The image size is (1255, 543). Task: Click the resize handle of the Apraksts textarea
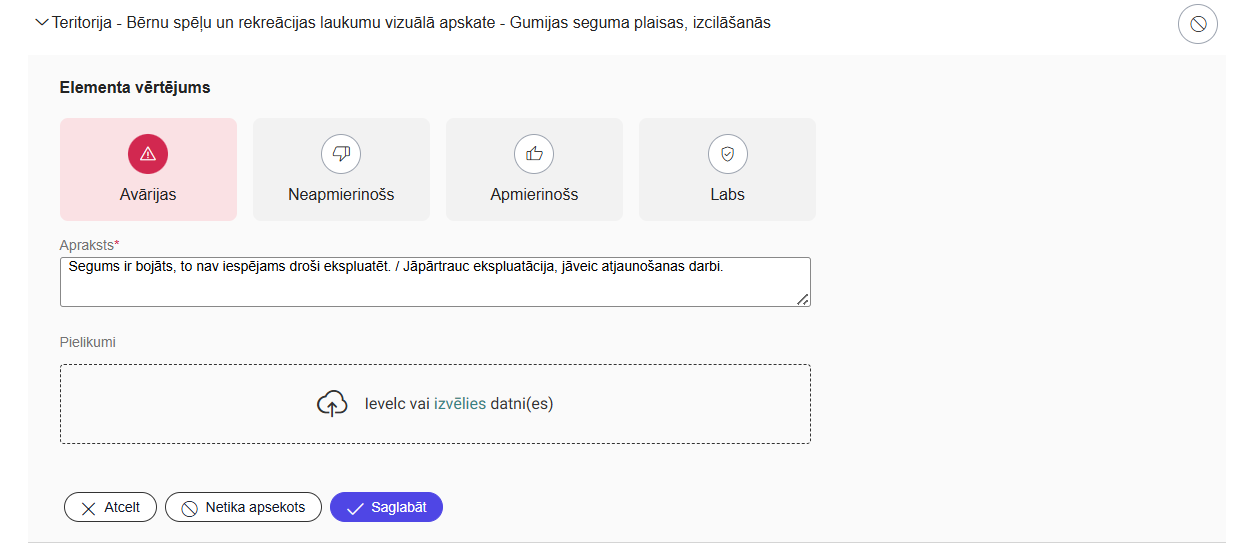point(803,299)
